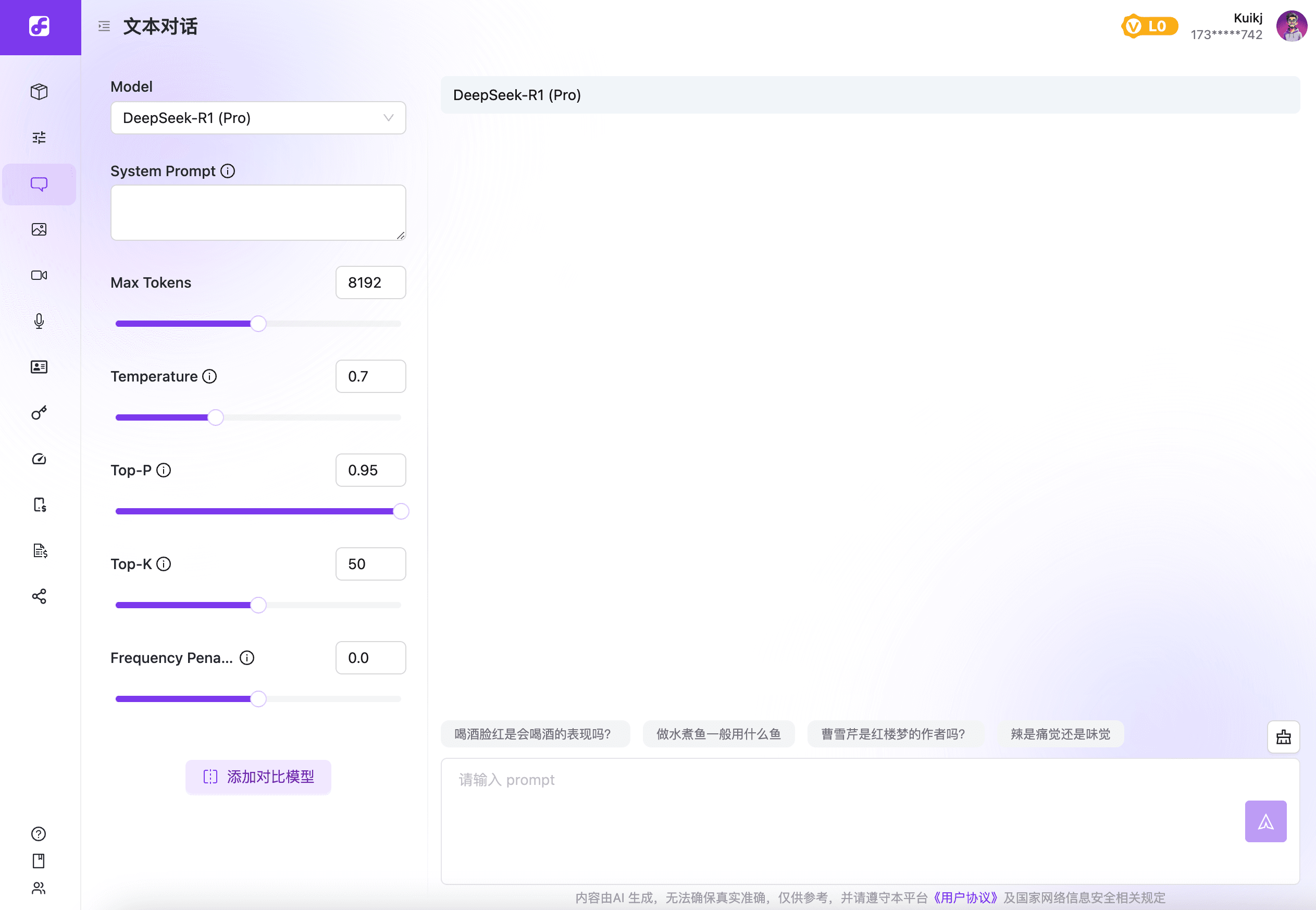This screenshot has height=910, width=1316.
Task: Open the help question mark icon
Action: tap(38, 834)
